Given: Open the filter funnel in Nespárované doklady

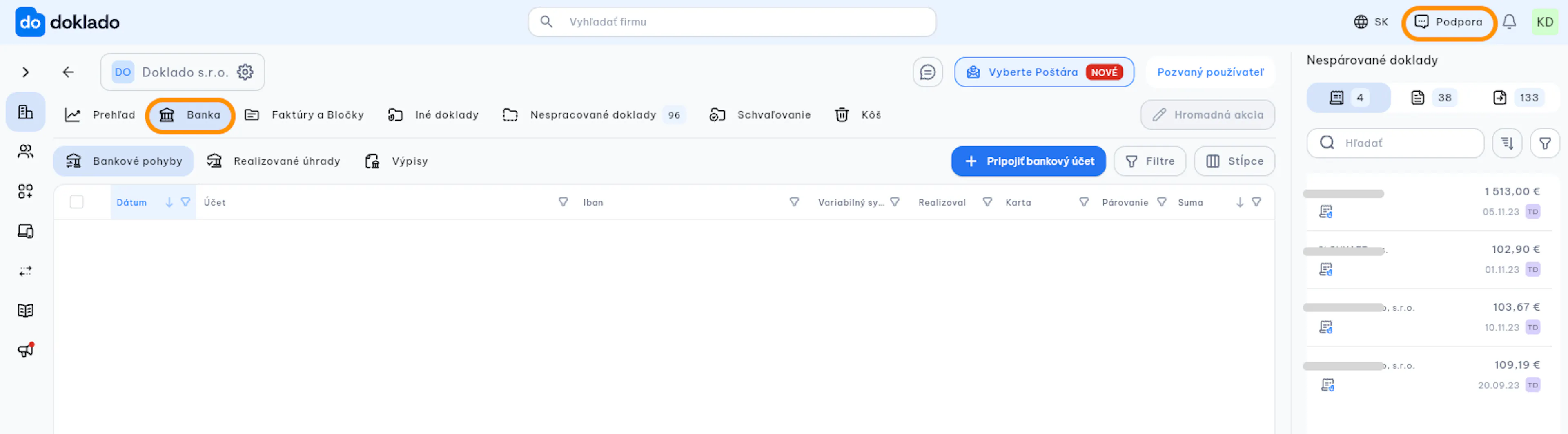Looking at the screenshot, I should coord(1545,143).
